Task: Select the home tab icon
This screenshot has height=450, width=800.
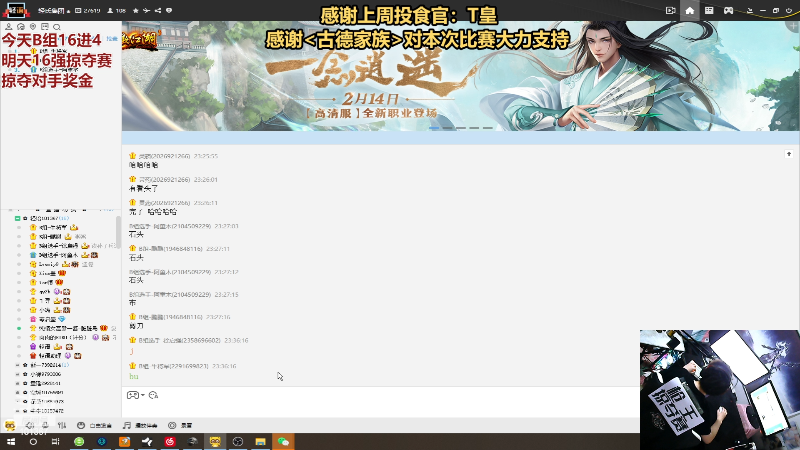Action: 690,10
